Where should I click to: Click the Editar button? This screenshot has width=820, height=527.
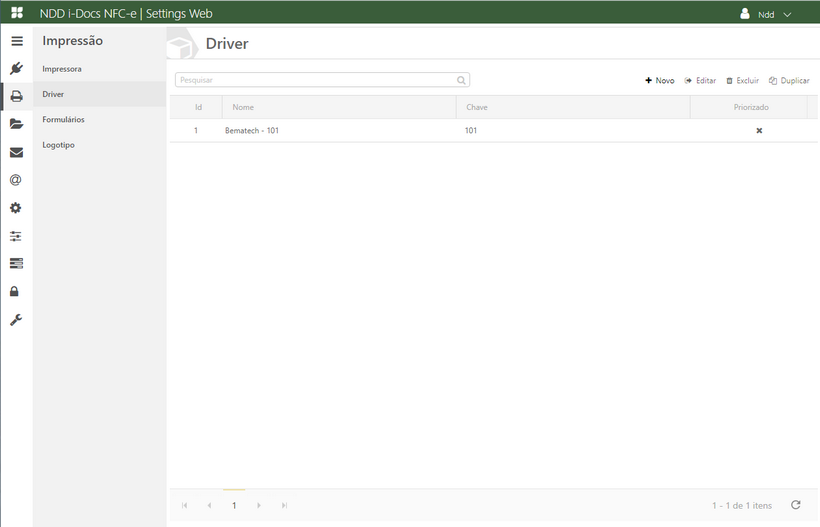(x=700, y=81)
